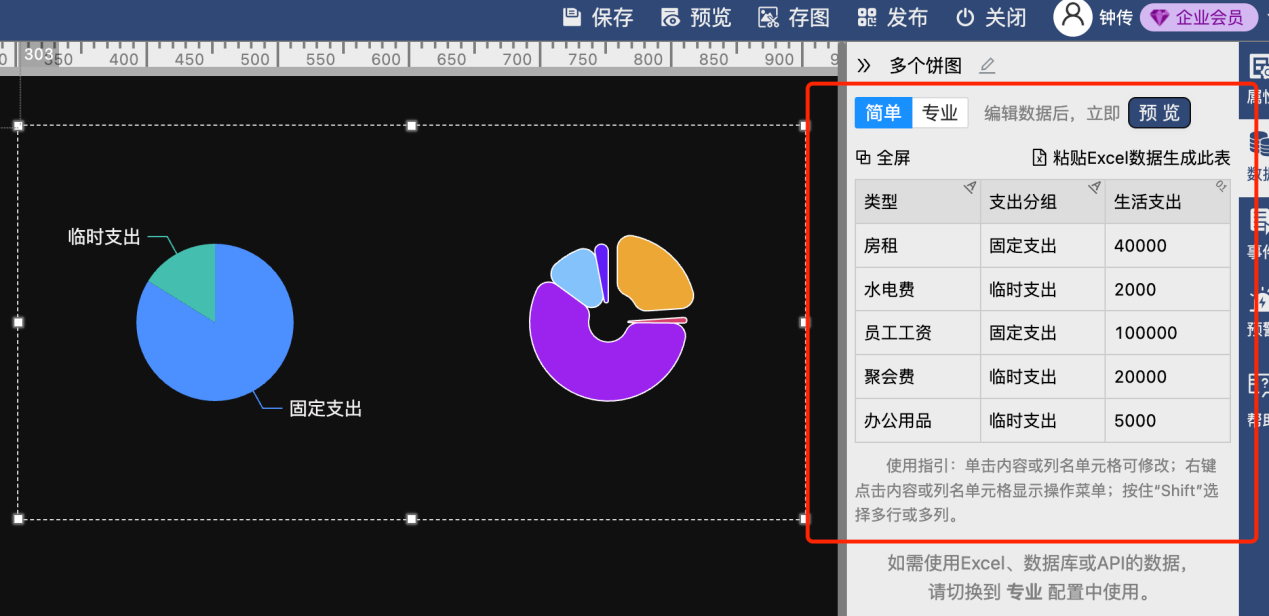Edit the 房租 cell
This screenshot has height=616, width=1269.
(917, 246)
